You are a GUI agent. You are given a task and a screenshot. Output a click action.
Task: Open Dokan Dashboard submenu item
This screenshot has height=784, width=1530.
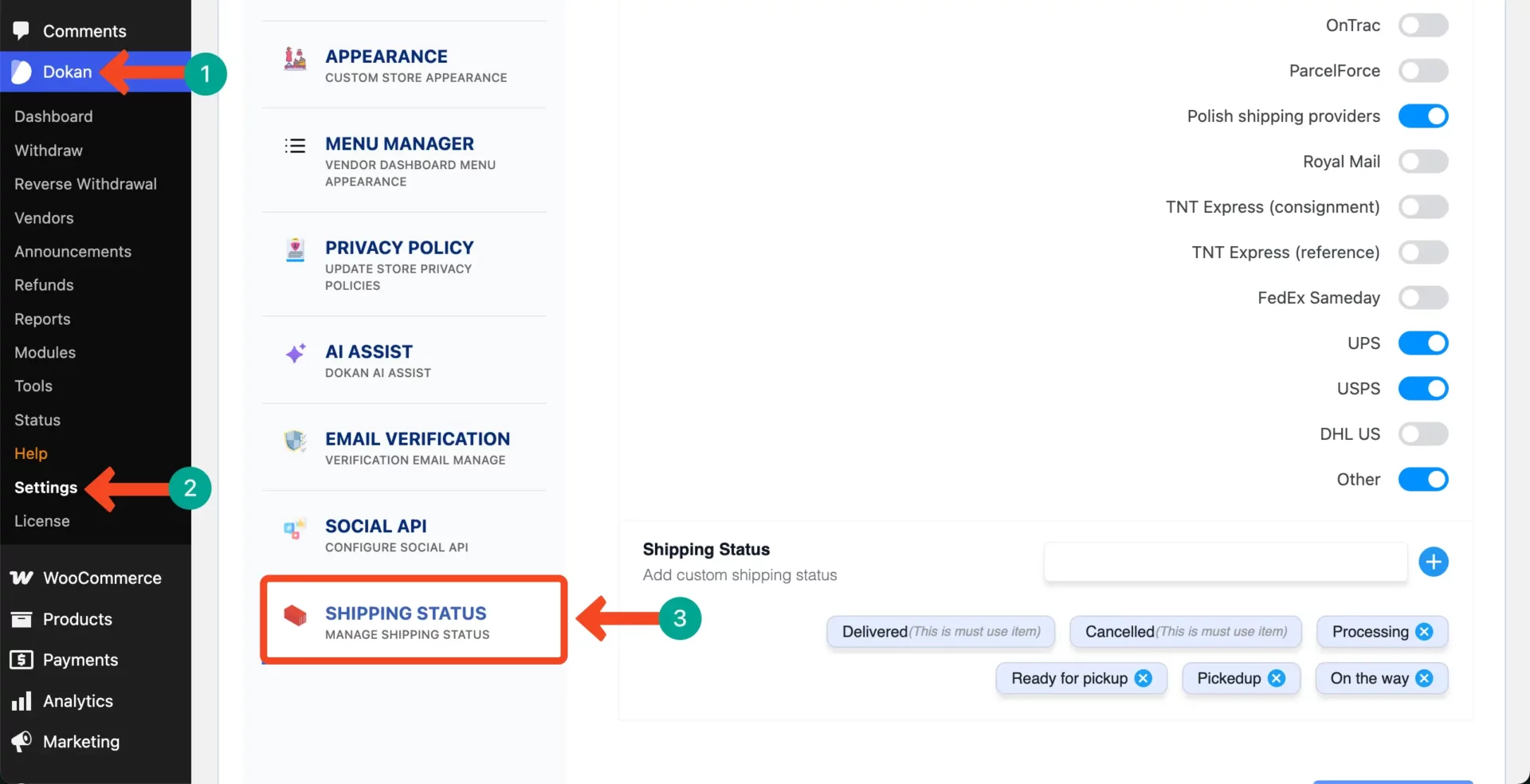53,116
